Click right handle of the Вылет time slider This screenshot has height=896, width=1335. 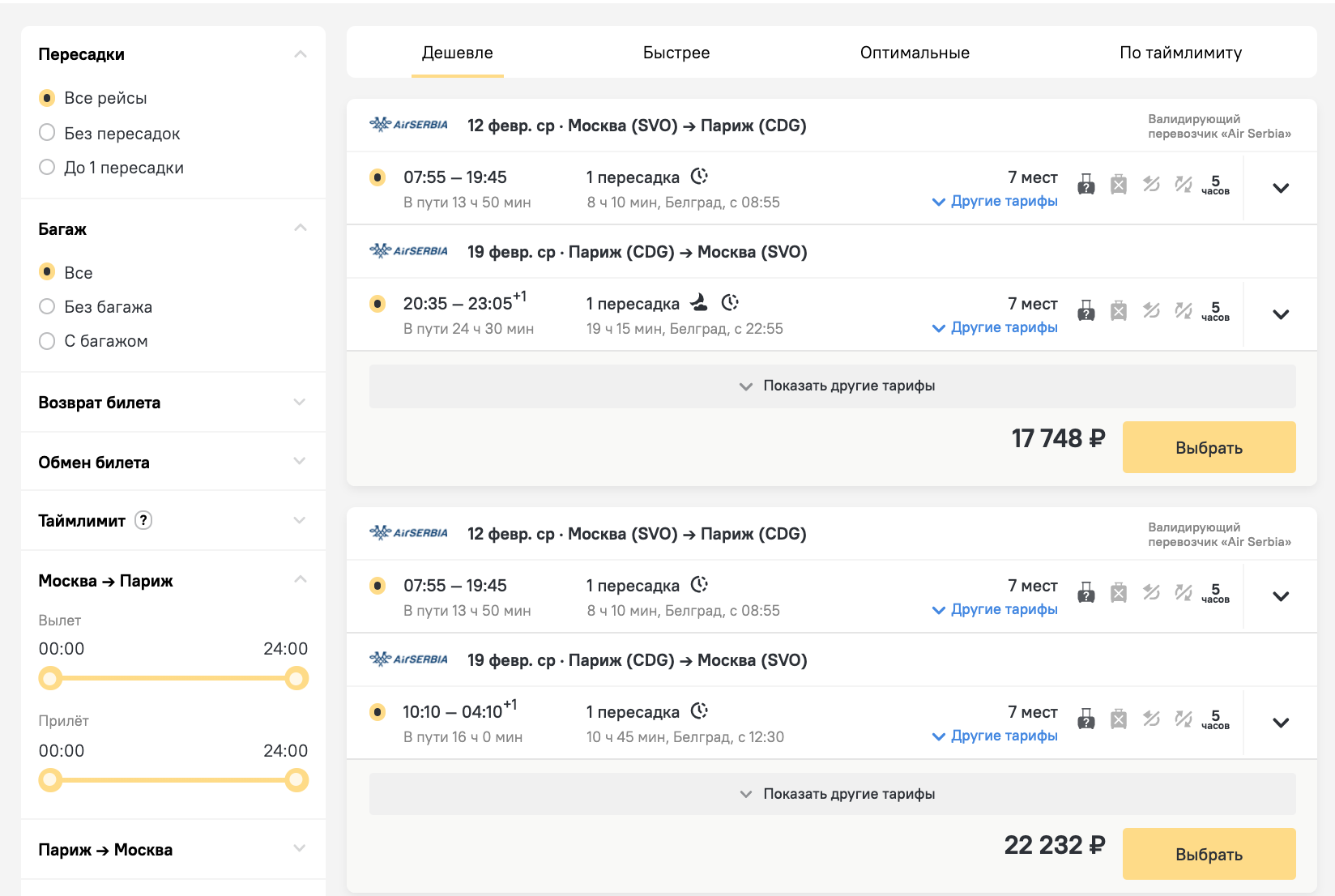coord(296,678)
